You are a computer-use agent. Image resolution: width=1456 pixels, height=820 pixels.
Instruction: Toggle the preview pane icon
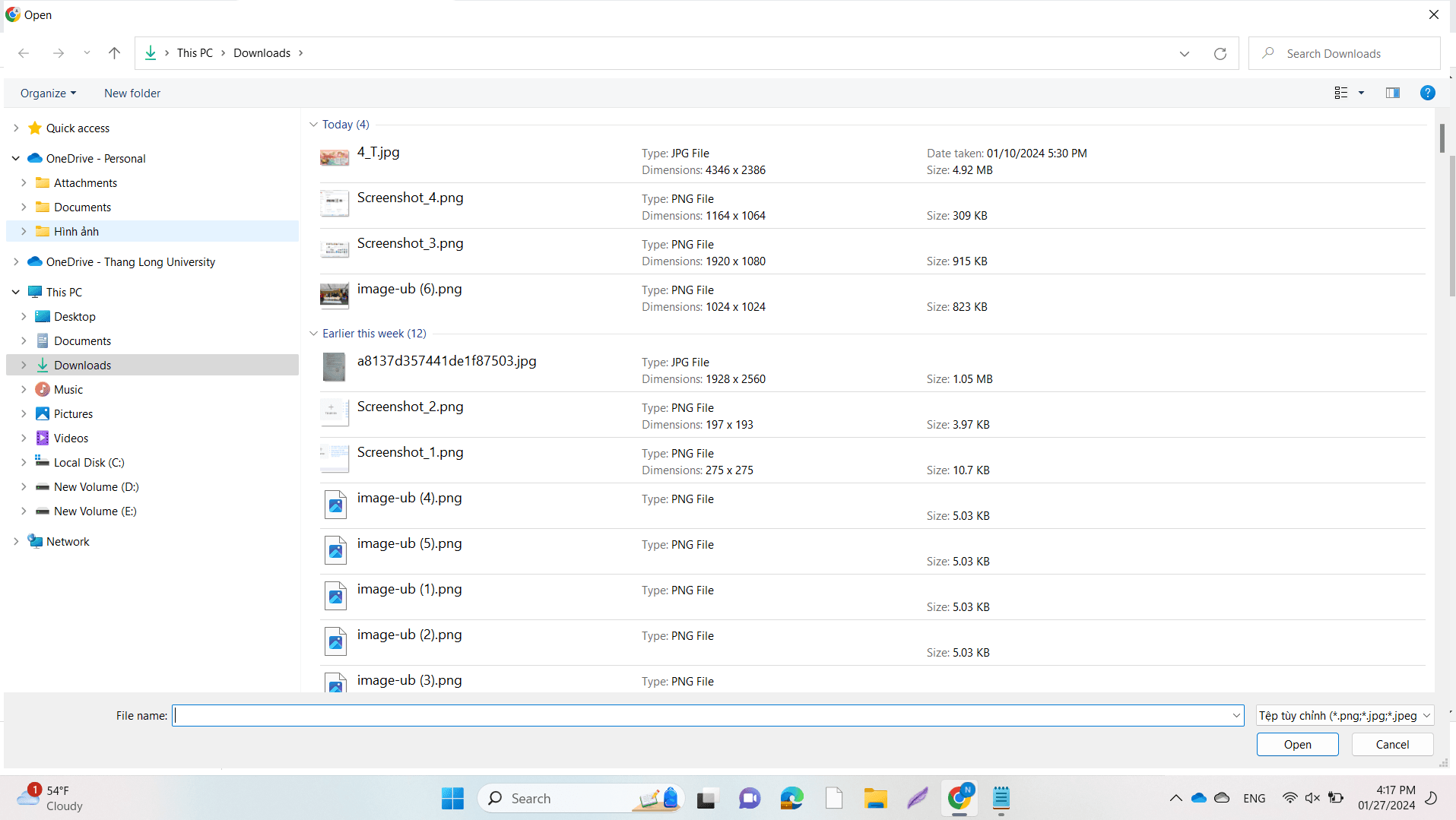(x=1392, y=93)
